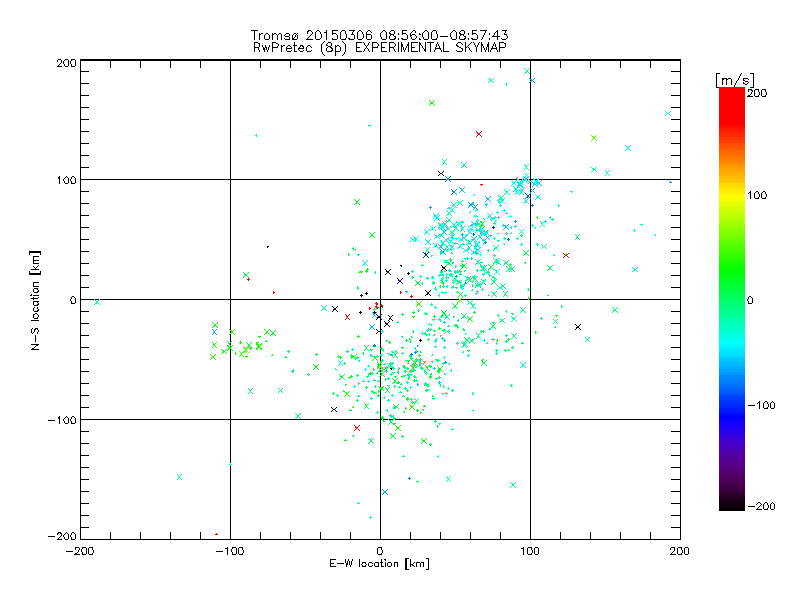Pick the red band of the velocity colorbar
The image size is (800, 600).
point(732,105)
